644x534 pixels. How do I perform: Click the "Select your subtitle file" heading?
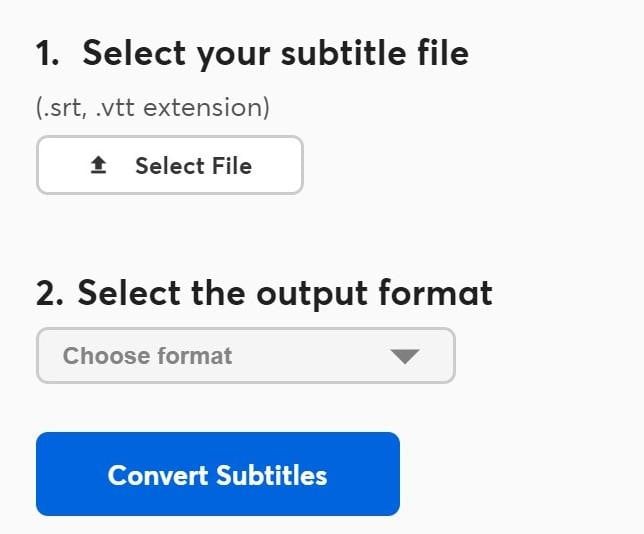pos(275,53)
